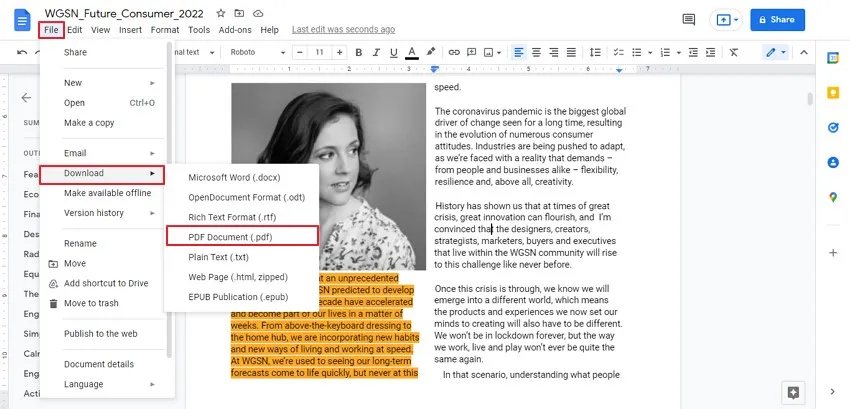Expand the numbered list options arrow
Screen dimensions: 850x409
[x=679, y=53]
